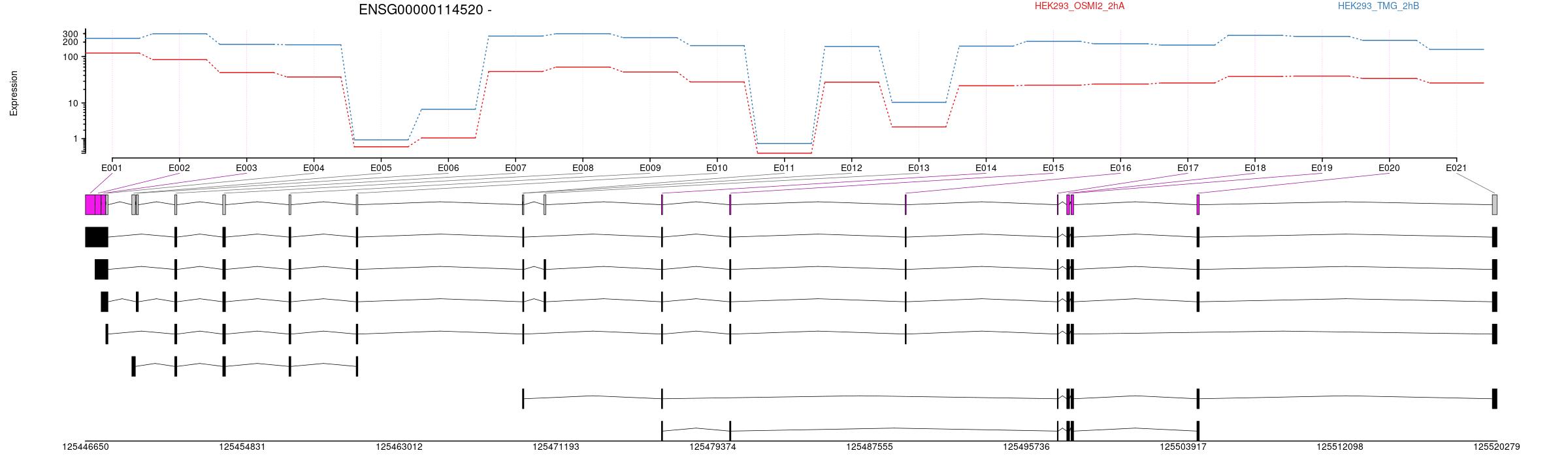Viewport: 1568px width, 457px height.
Task: Click exon label E020
Action: 1389,168
